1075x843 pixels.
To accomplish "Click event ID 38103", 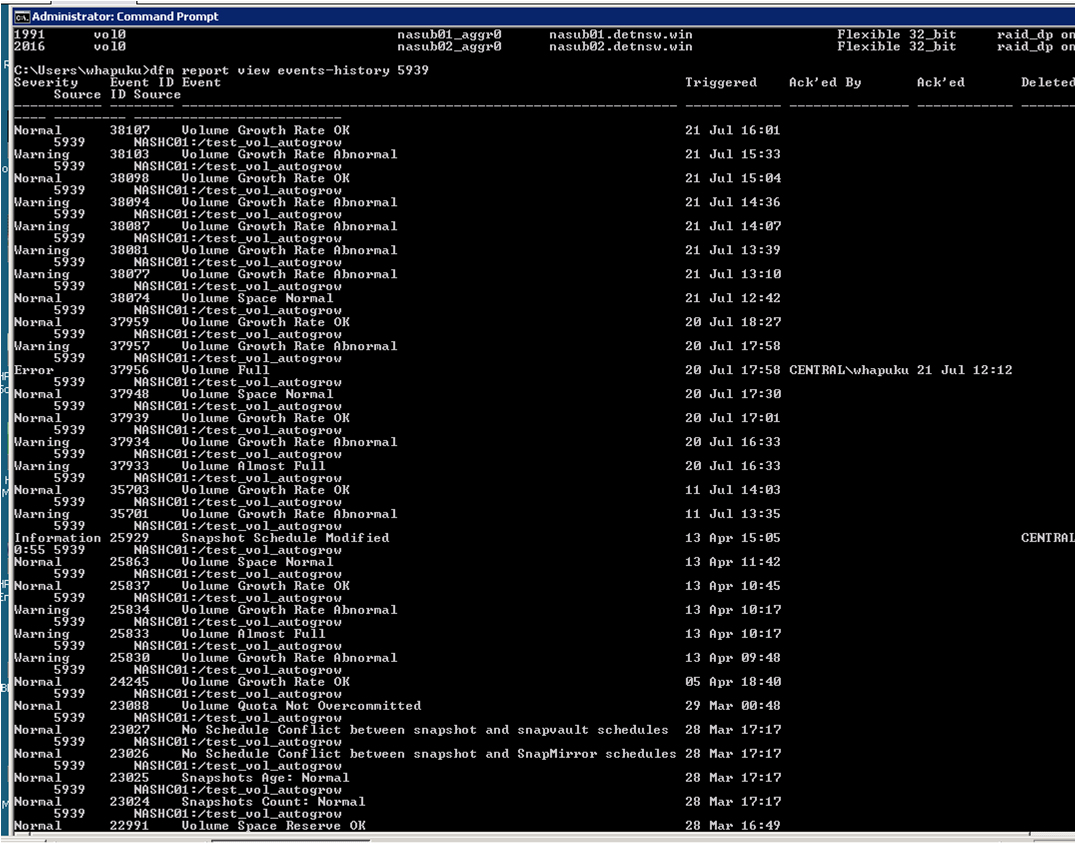I will (x=130, y=154).
